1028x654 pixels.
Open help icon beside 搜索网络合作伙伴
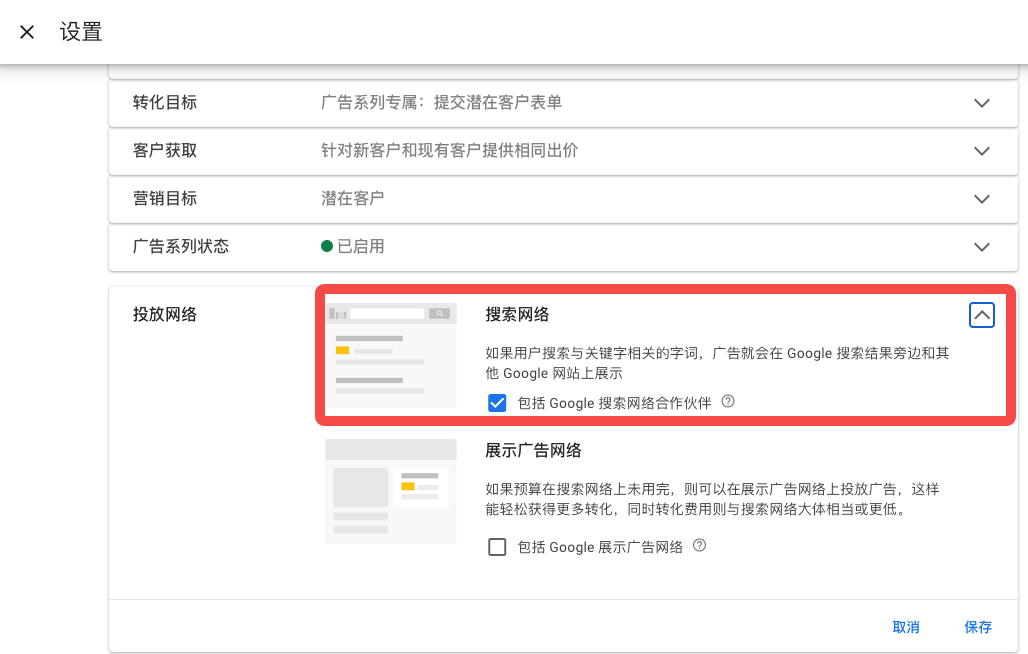tap(728, 402)
